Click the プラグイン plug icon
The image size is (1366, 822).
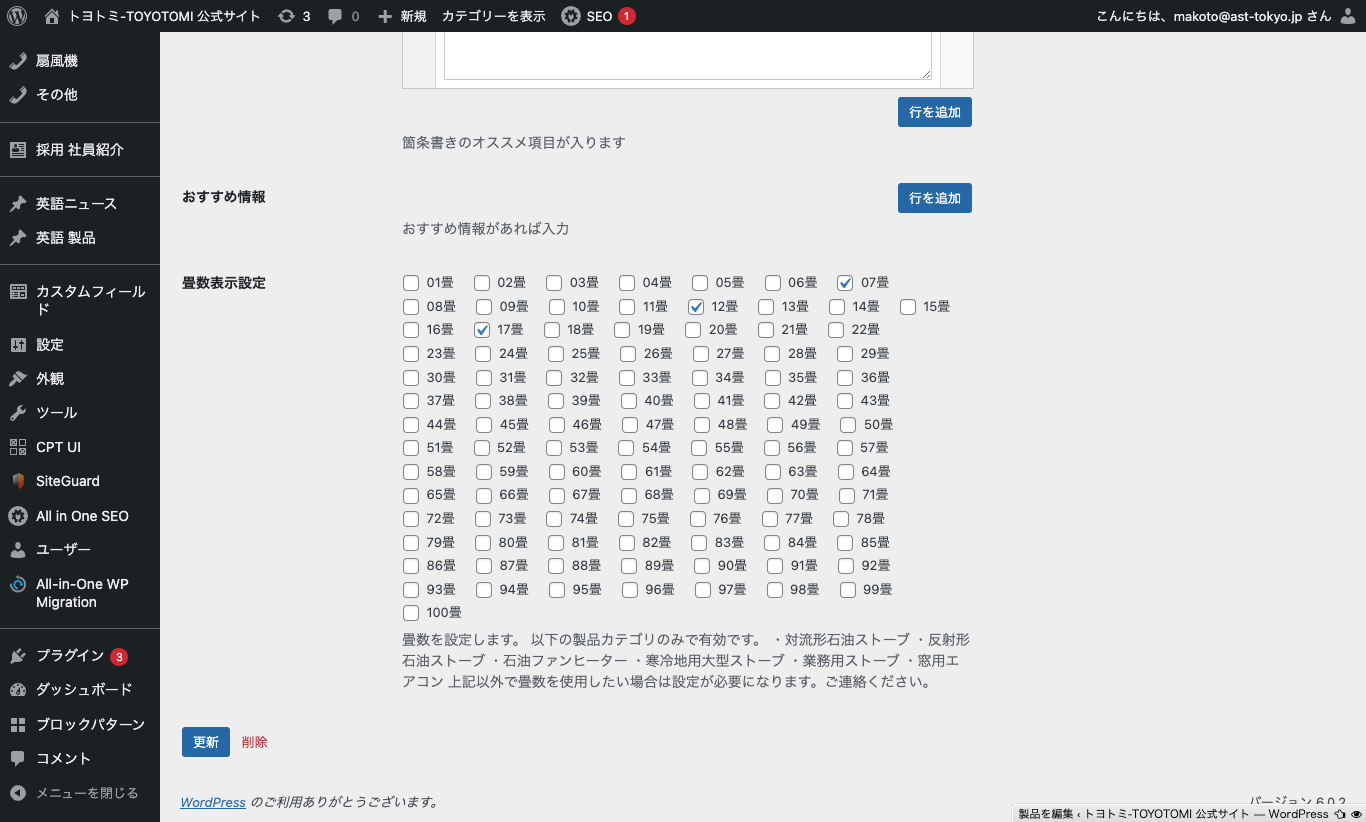coord(18,656)
